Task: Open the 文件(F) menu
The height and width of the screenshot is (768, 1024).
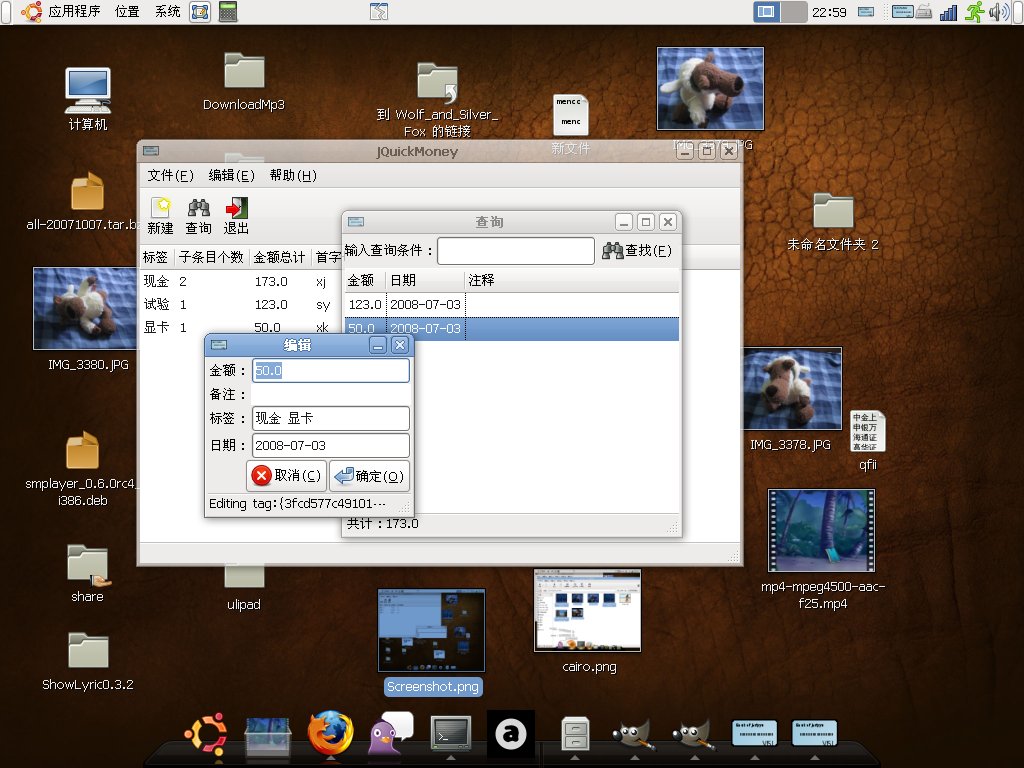Action: coord(170,176)
